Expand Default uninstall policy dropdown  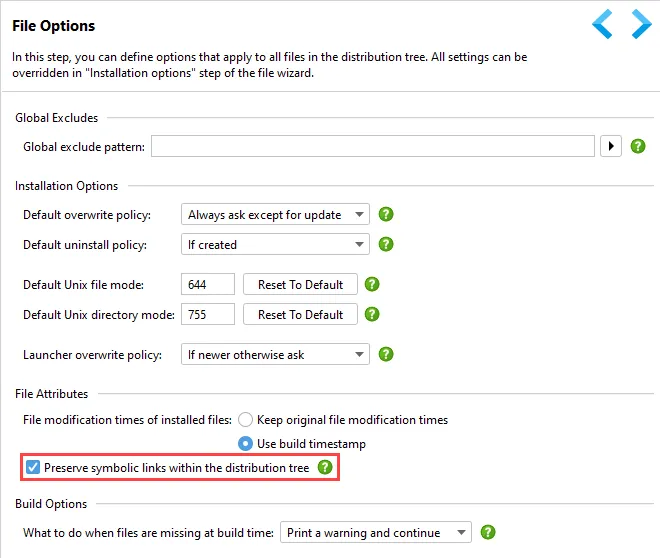275,244
